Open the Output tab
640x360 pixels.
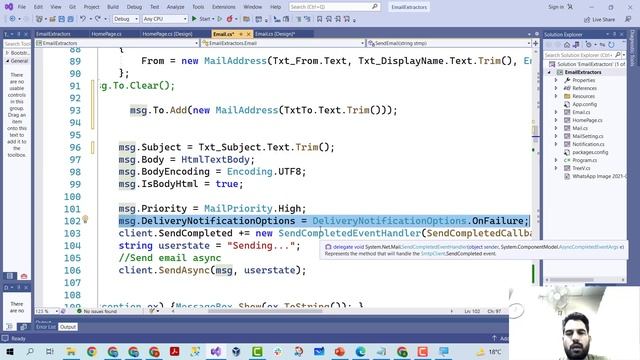(x=68, y=327)
